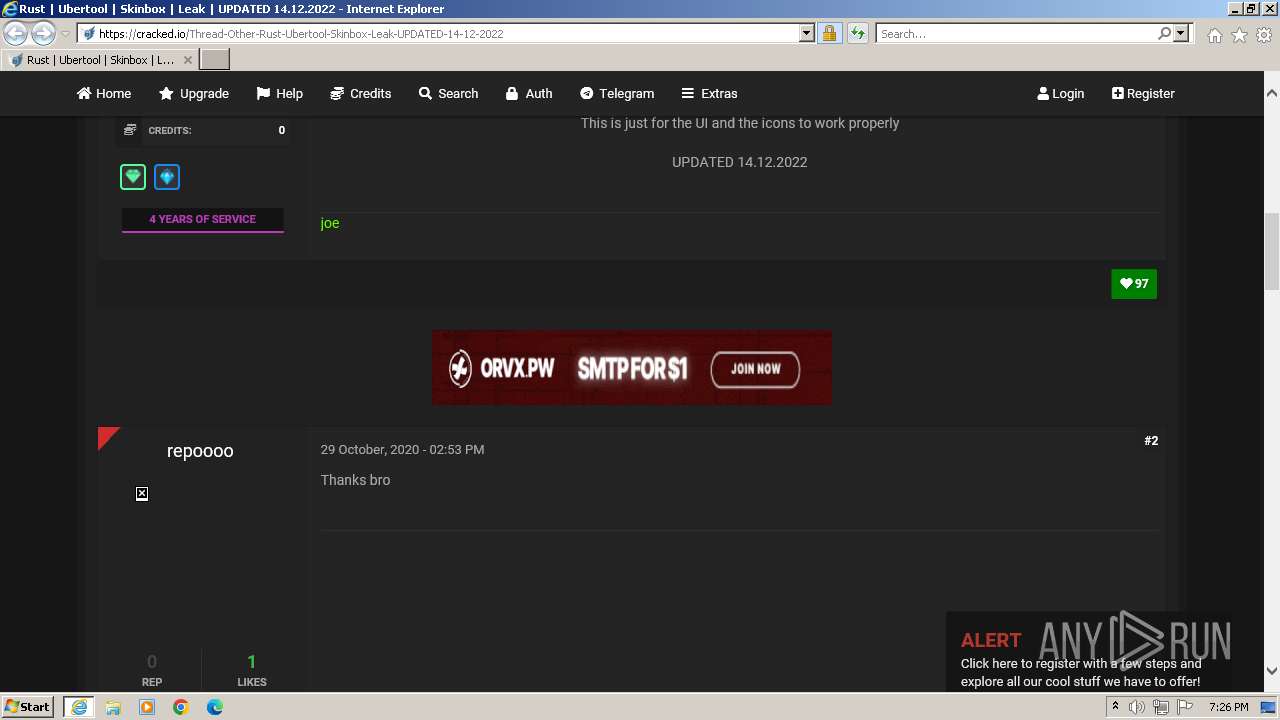
Task: Click the scrollbar up arrow
Action: pos(1272,93)
